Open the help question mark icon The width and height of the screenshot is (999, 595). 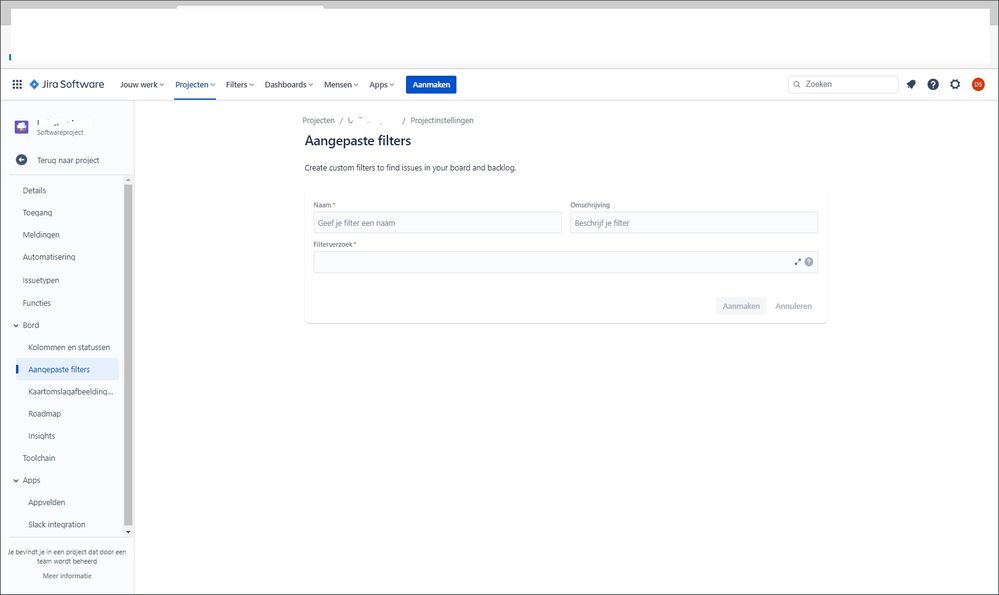pos(933,84)
